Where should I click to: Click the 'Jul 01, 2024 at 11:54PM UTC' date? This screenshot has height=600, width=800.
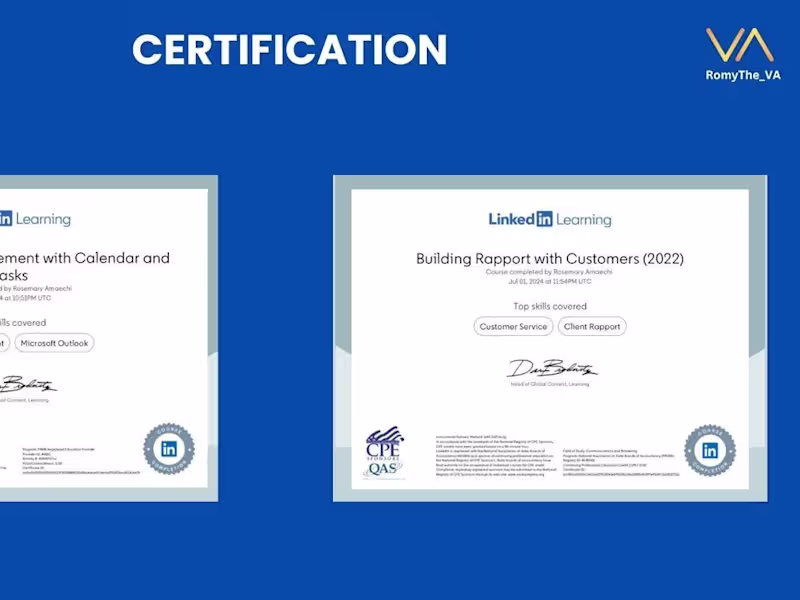pyautogui.click(x=549, y=281)
